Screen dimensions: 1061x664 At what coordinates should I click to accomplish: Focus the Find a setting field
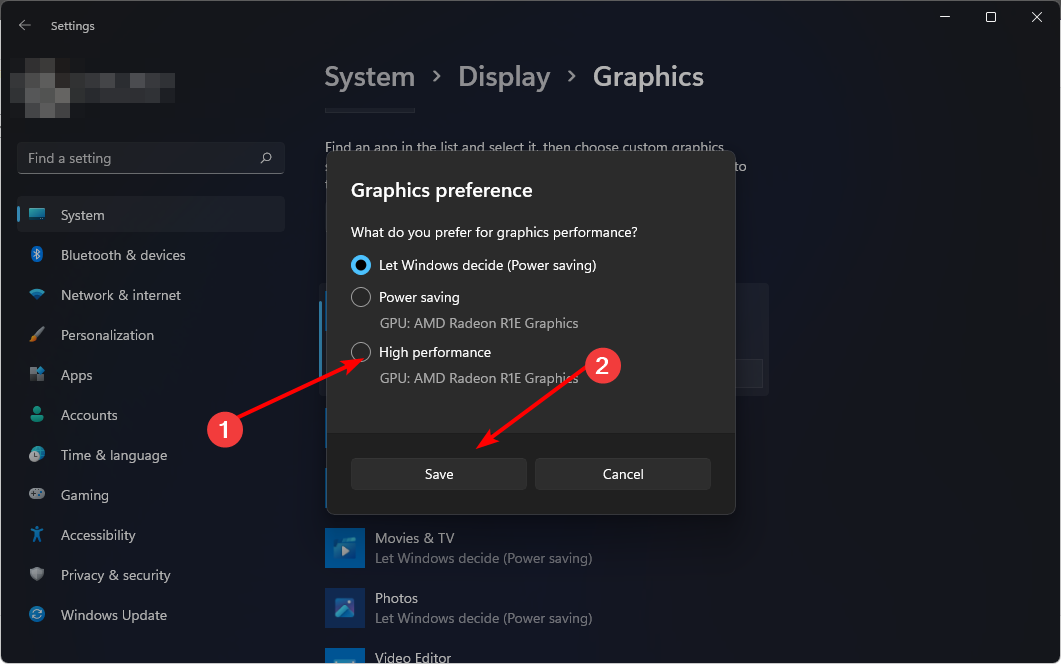pos(150,158)
